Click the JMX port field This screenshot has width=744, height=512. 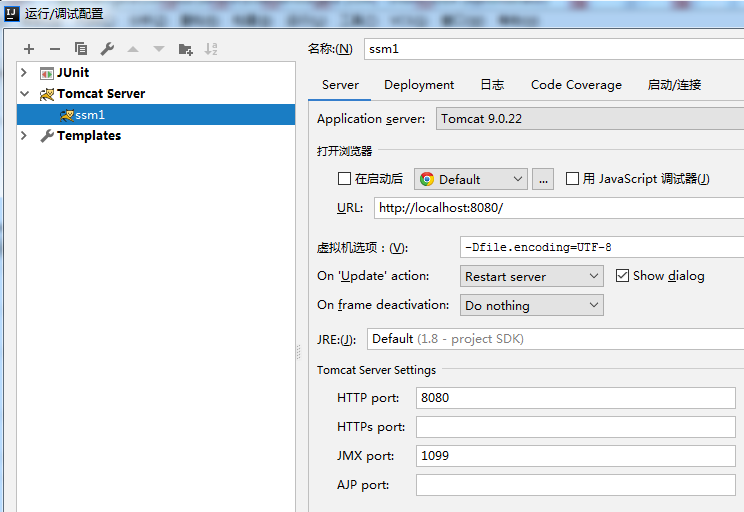point(576,456)
